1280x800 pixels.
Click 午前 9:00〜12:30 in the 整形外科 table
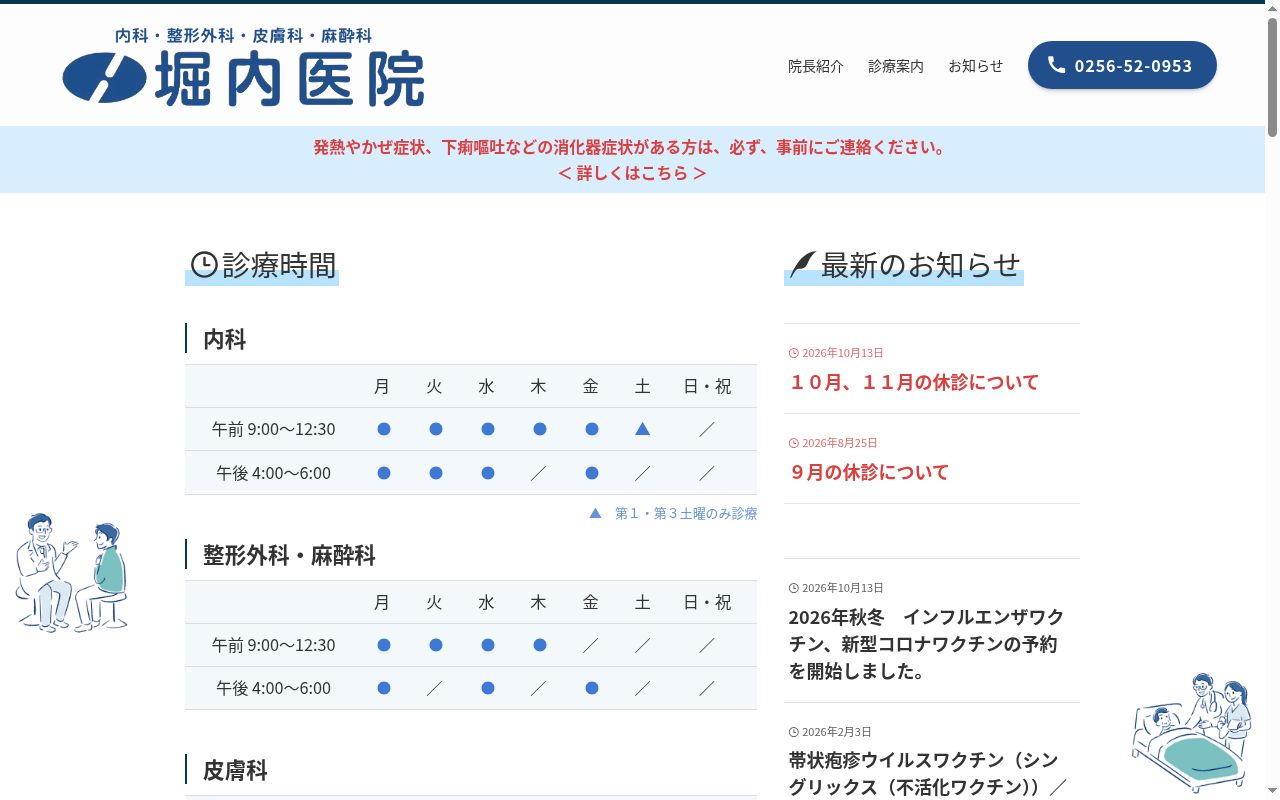tap(274, 645)
